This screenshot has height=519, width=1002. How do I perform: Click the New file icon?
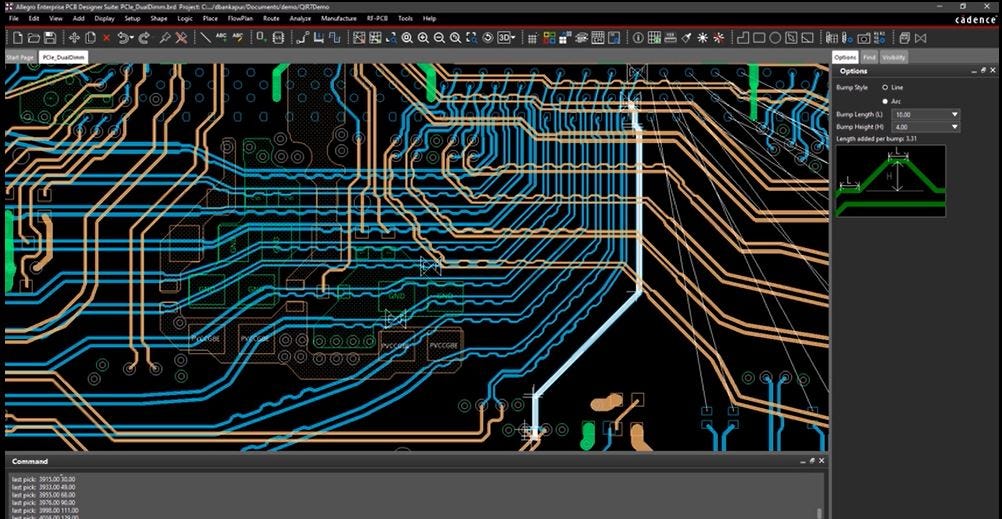tap(18, 38)
